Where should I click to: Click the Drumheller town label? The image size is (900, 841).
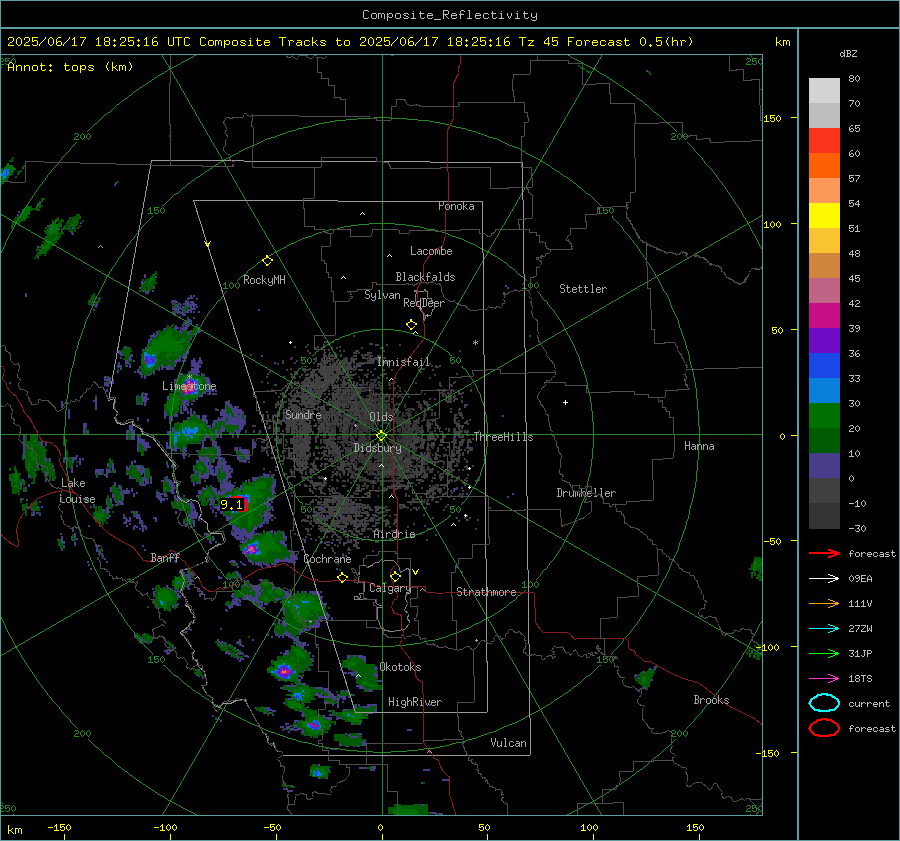tap(586, 493)
